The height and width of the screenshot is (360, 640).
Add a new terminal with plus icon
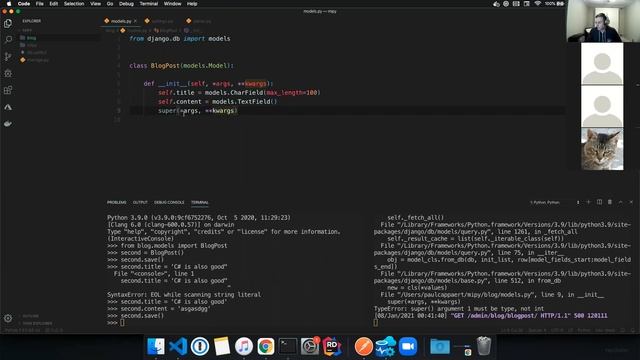pyautogui.click(x=588, y=202)
